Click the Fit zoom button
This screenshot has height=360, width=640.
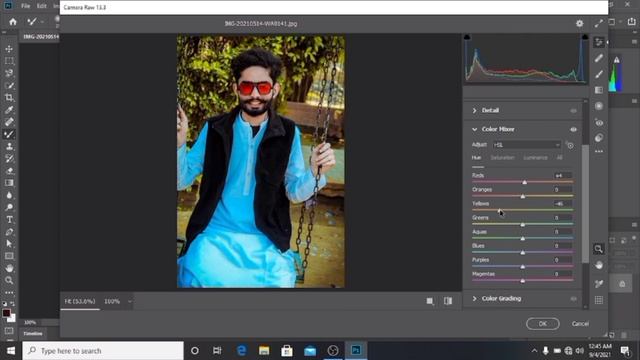pyautogui.click(x=80, y=301)
